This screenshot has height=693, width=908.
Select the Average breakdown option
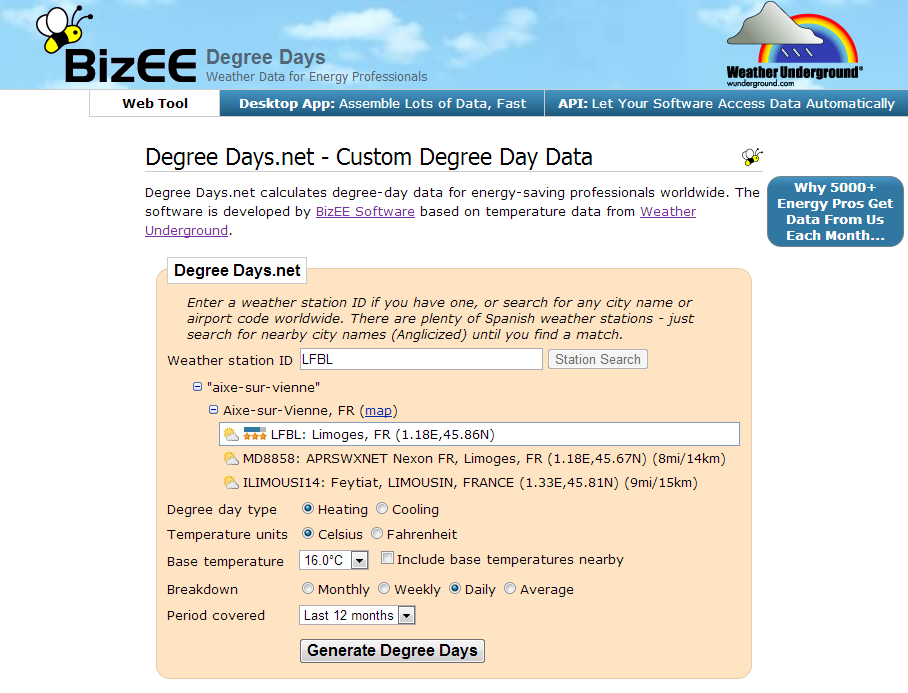(x=510, y=588)
